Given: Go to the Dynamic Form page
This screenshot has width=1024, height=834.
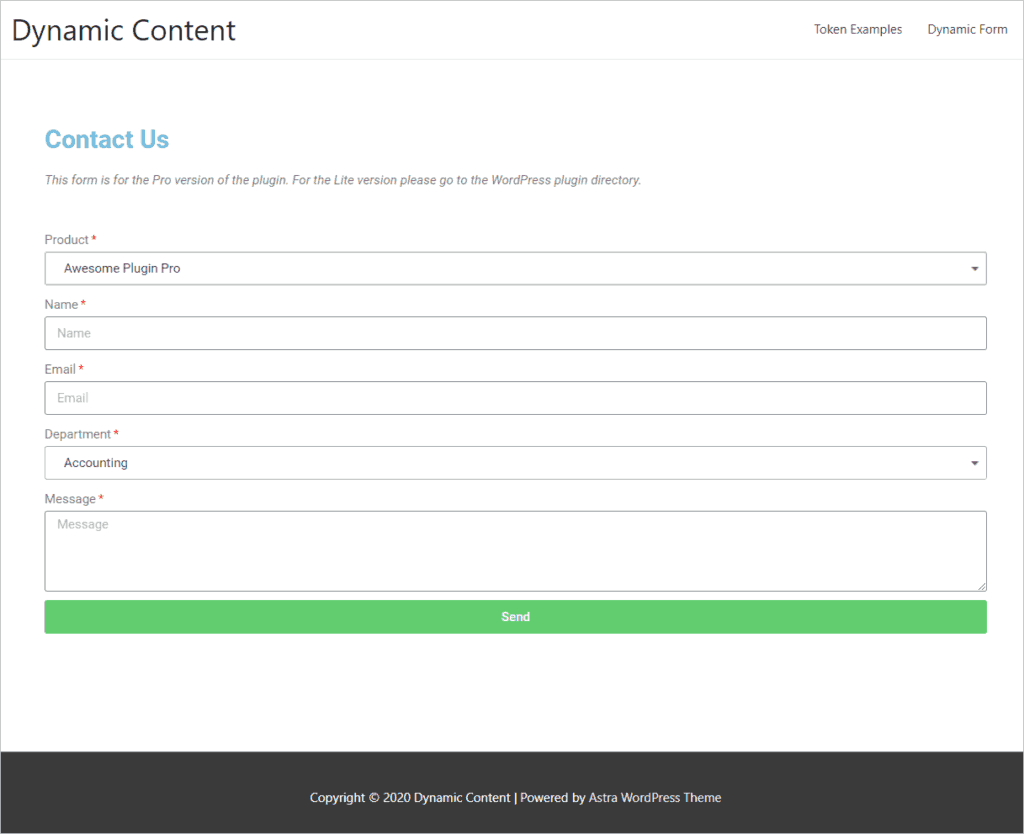Looking at the screenshot, I should point(967,30).
